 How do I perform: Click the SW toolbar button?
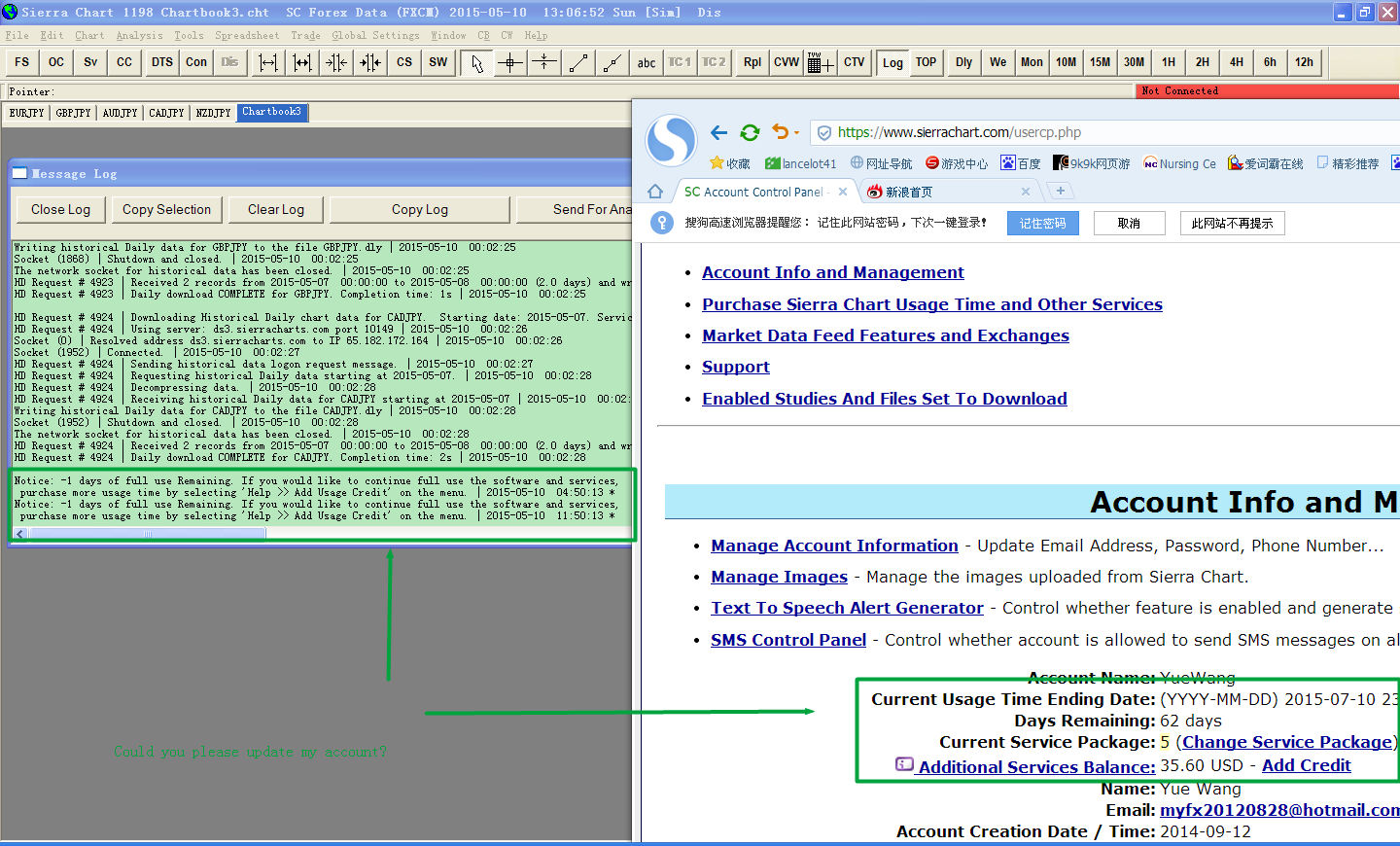pyautogui.click(x=438, y=62)
